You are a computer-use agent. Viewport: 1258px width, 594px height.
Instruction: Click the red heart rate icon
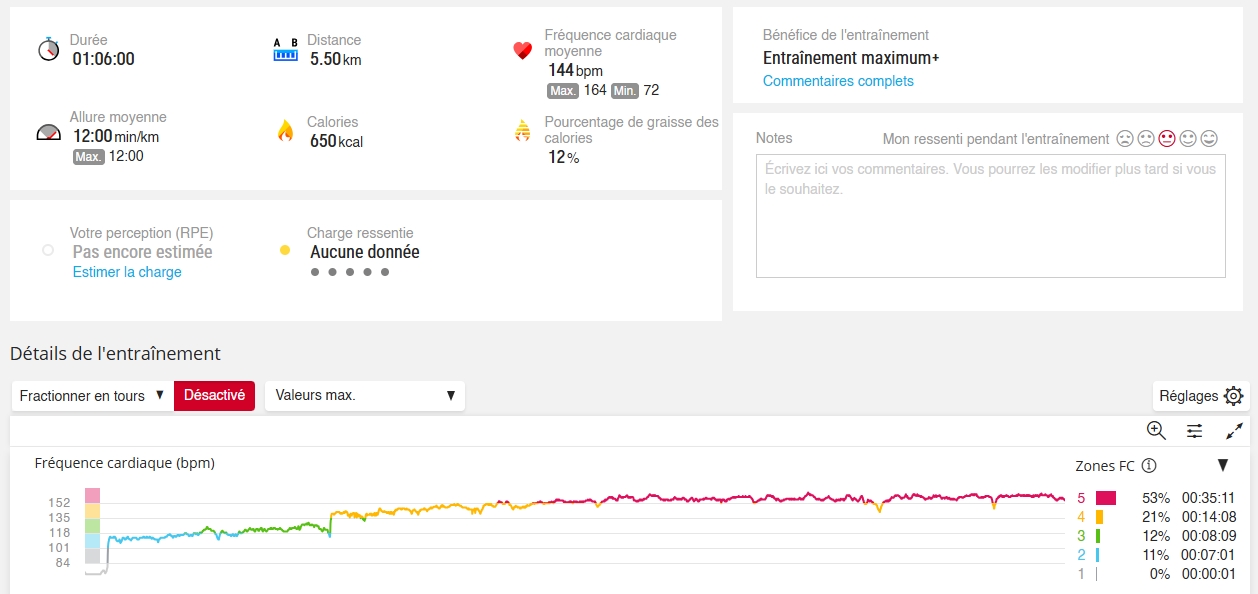[522, 50]
